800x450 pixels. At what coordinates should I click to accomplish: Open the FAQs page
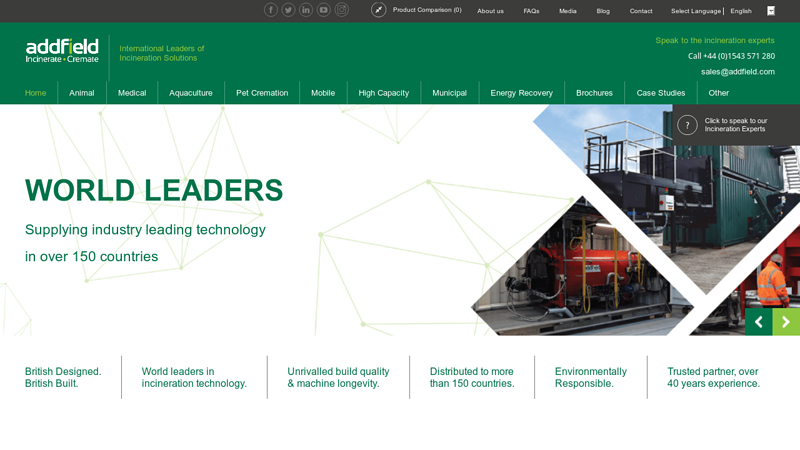531,11
